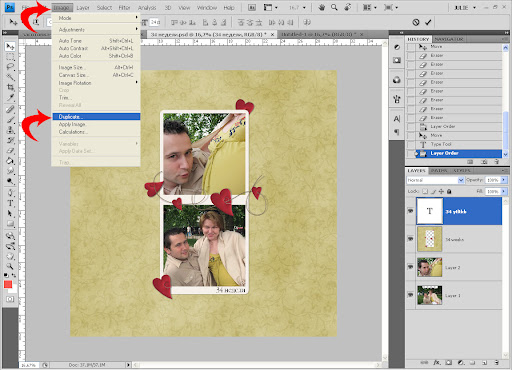512x370 pixels.
Task: Choose Image Size menu item
Action: click(96, 67)
